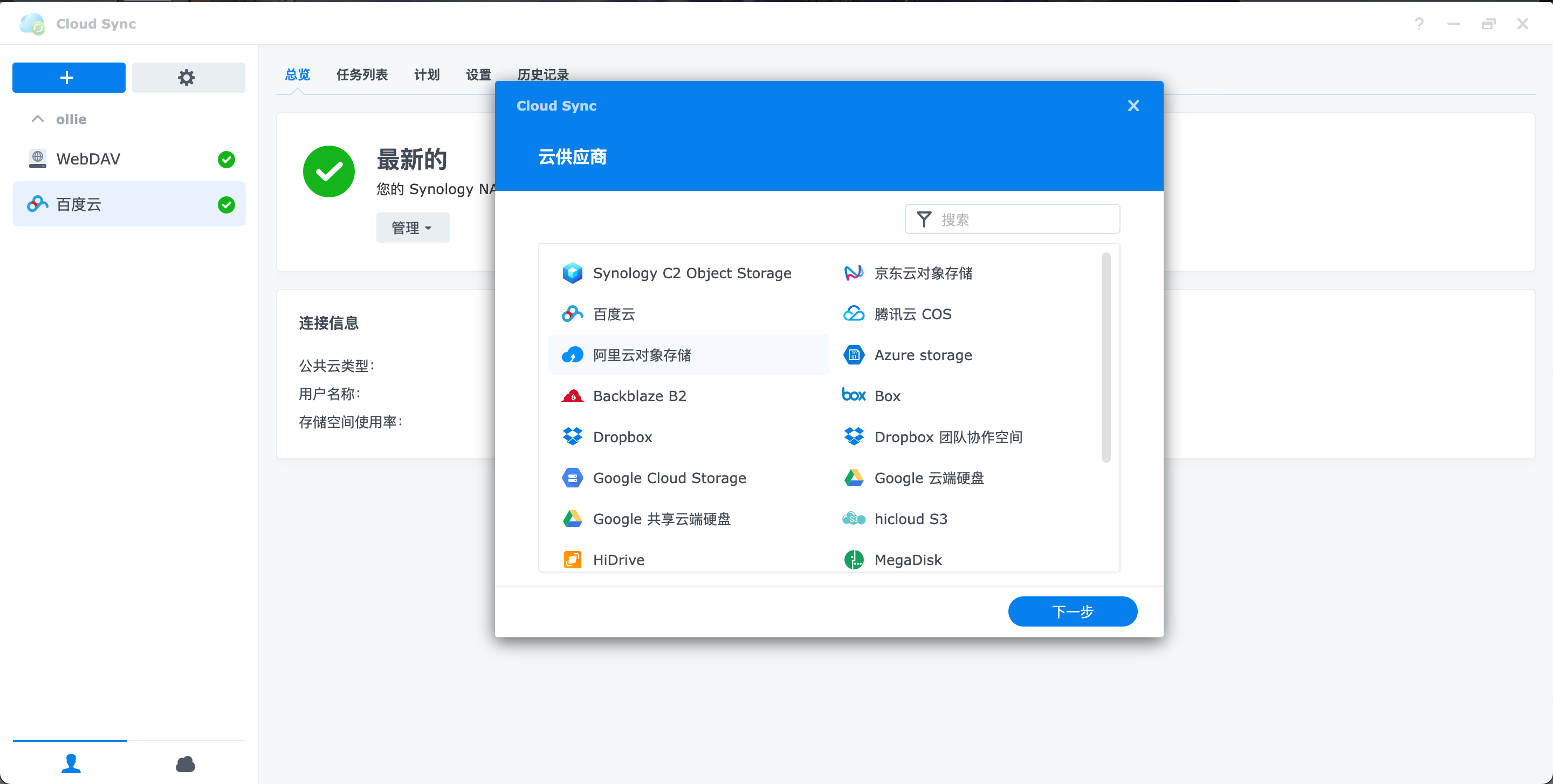1553x784 pixels.
Task: Open the 管理 dropdown menu
Action: tap(413, 228)
